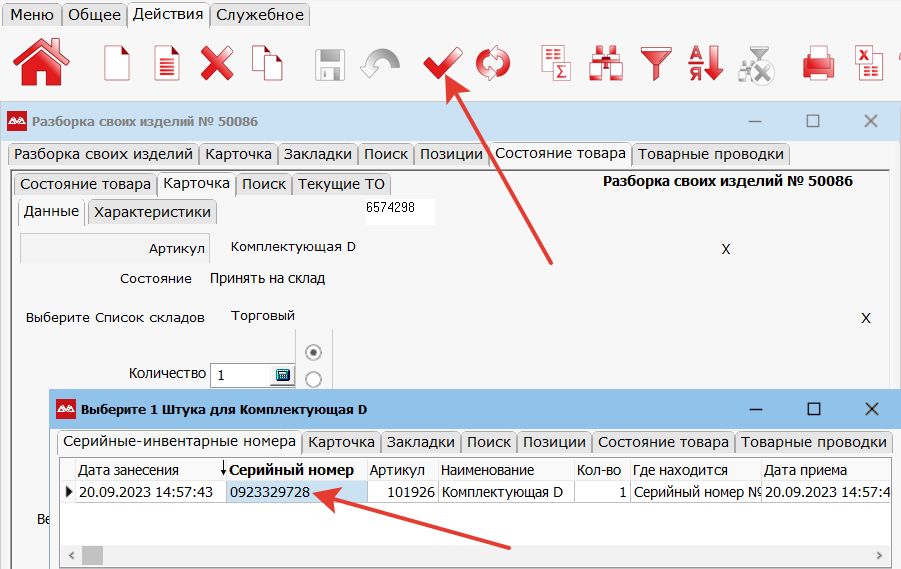This screenshot has height=569, width=901.
Task: Apply changes with red checkmark icon
Action: (441, 64)
